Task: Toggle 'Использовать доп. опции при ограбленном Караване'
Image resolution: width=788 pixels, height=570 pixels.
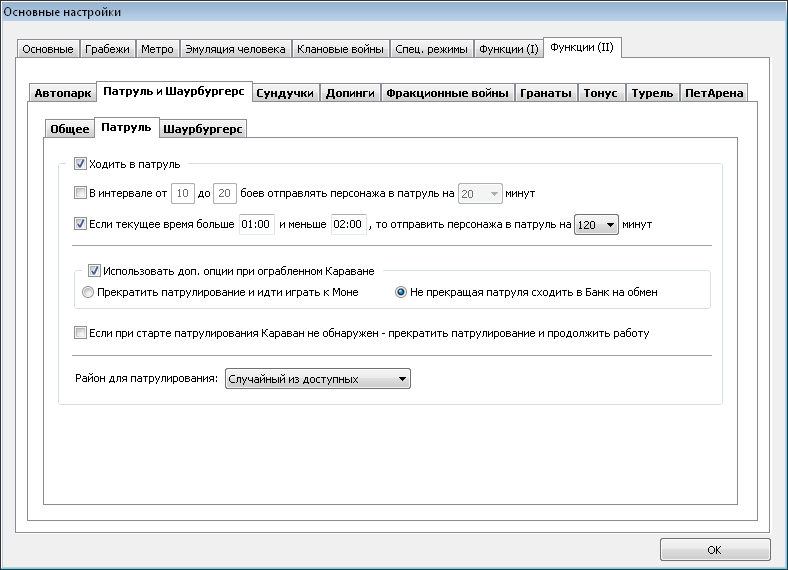Action: tap(94, 270)
